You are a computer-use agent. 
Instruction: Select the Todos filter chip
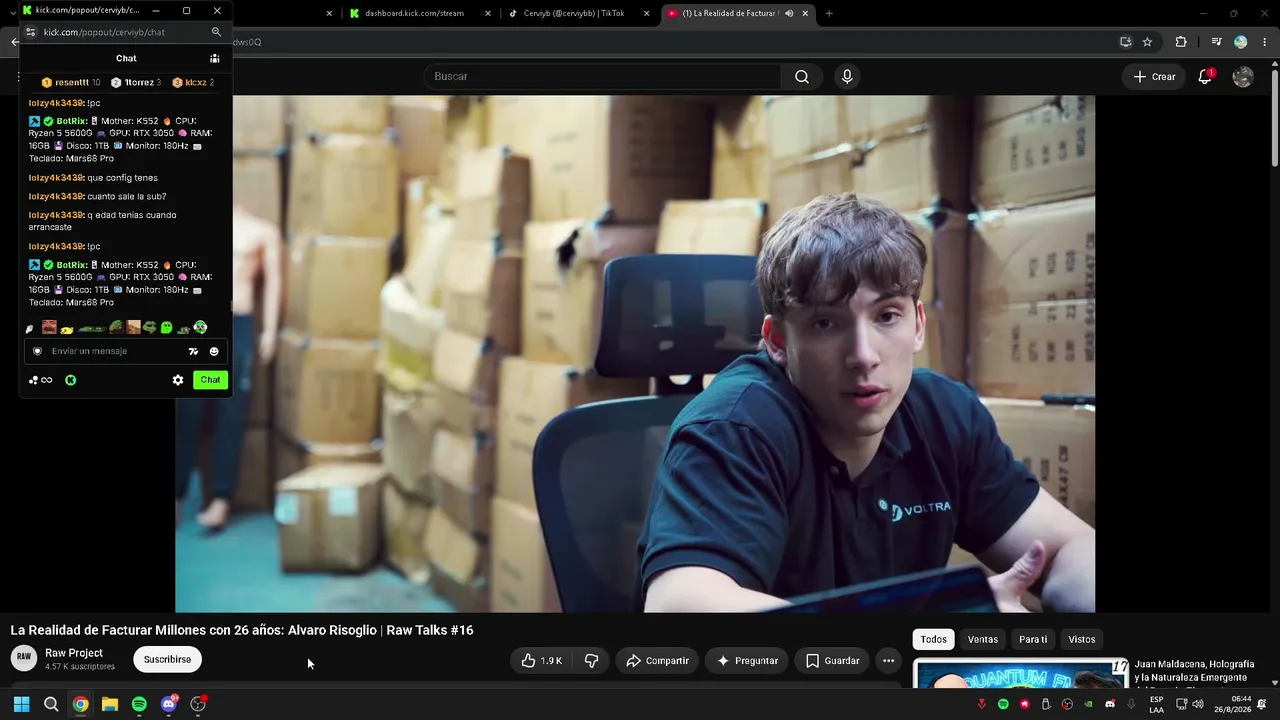tap(933, 639)
